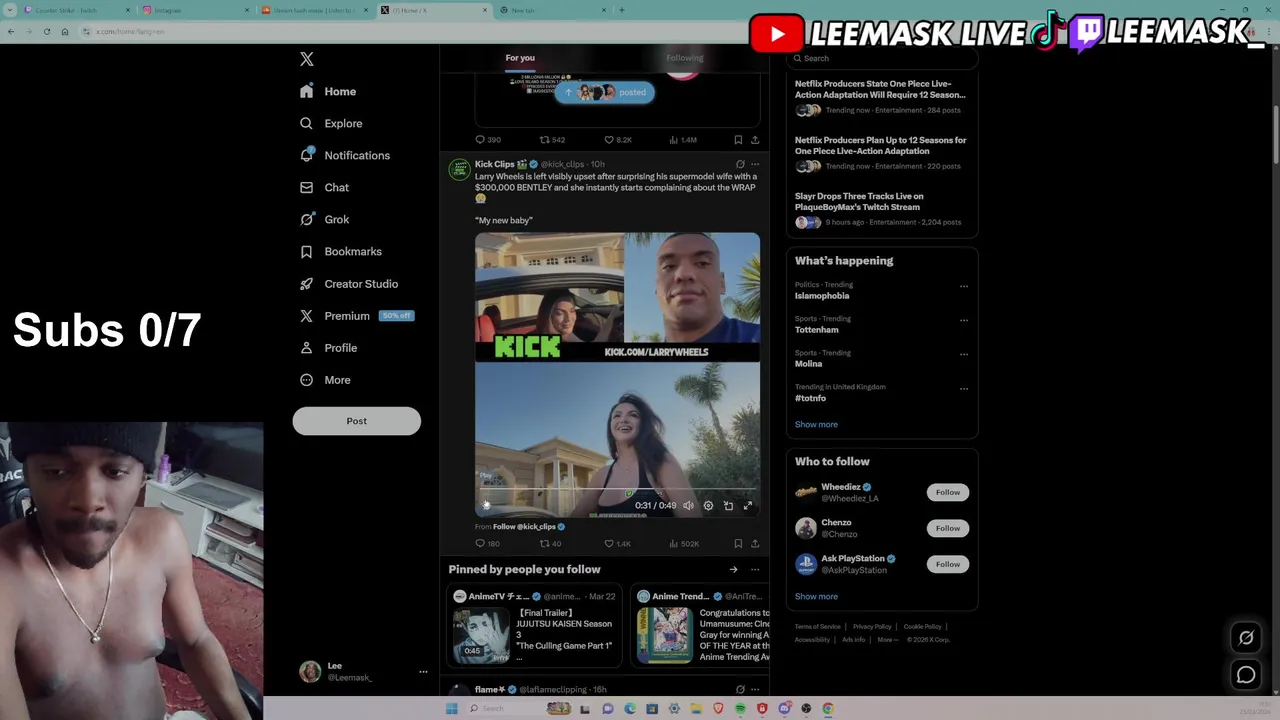Follow Chenzo
The height and width of the screenshot is (720, 1280).
coord(948,528)
